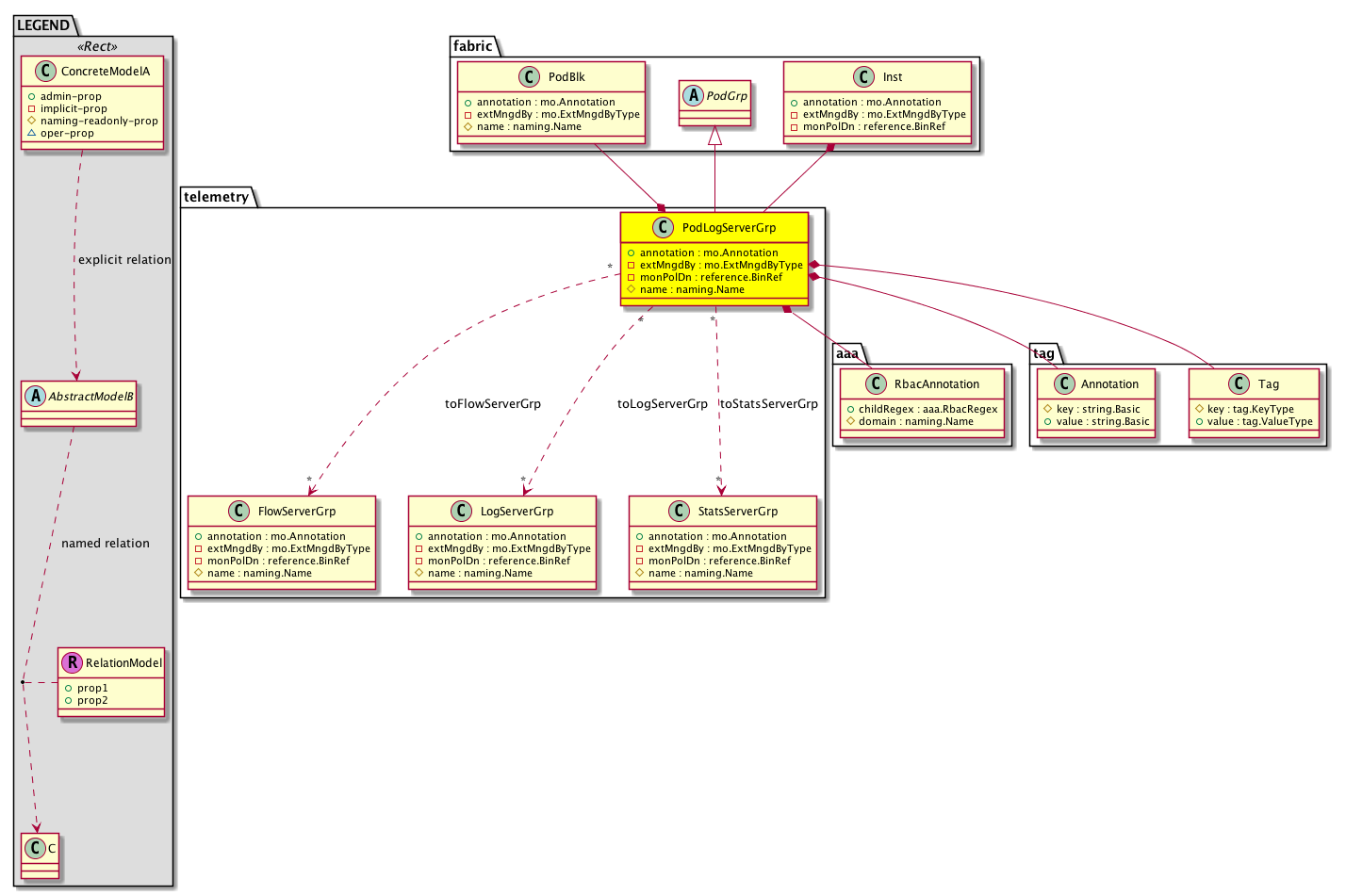Click the tag package tab label
1346x896 pixels.
pyautogui.click(x=1043, y=353)
